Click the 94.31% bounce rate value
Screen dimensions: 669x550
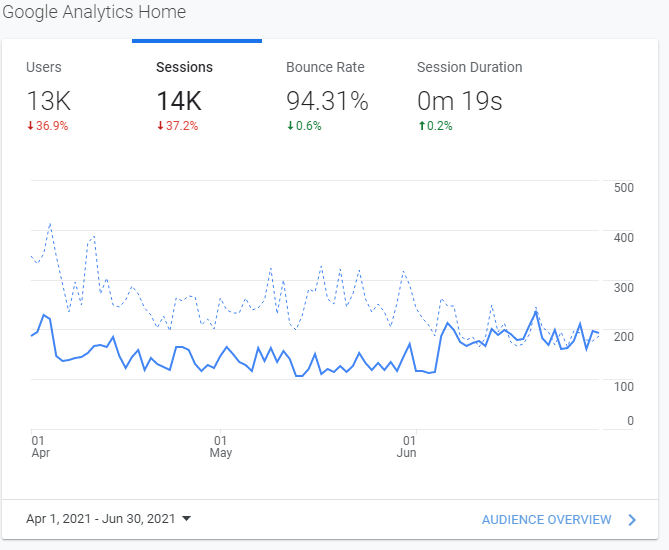click(x=327, y=101)
